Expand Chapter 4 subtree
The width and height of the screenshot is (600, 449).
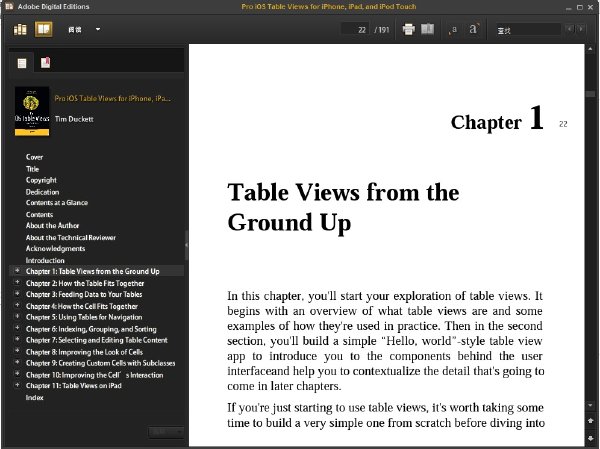pos(17,305)
